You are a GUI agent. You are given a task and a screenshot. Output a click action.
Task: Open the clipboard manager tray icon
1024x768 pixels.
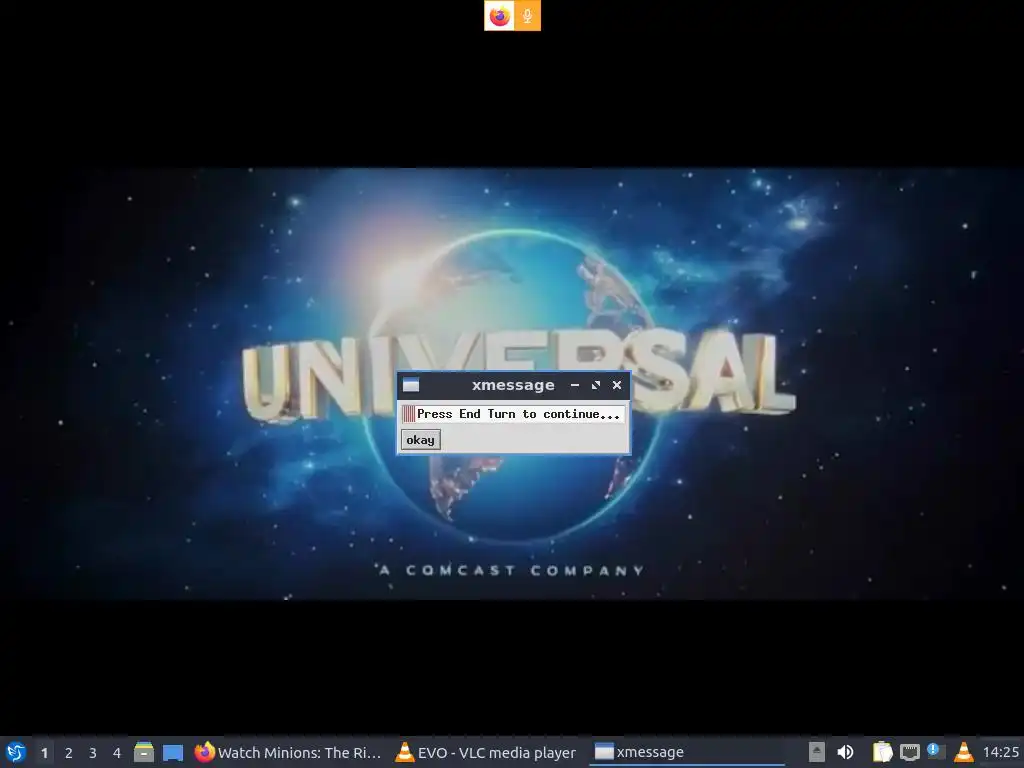tap(882, 752)
